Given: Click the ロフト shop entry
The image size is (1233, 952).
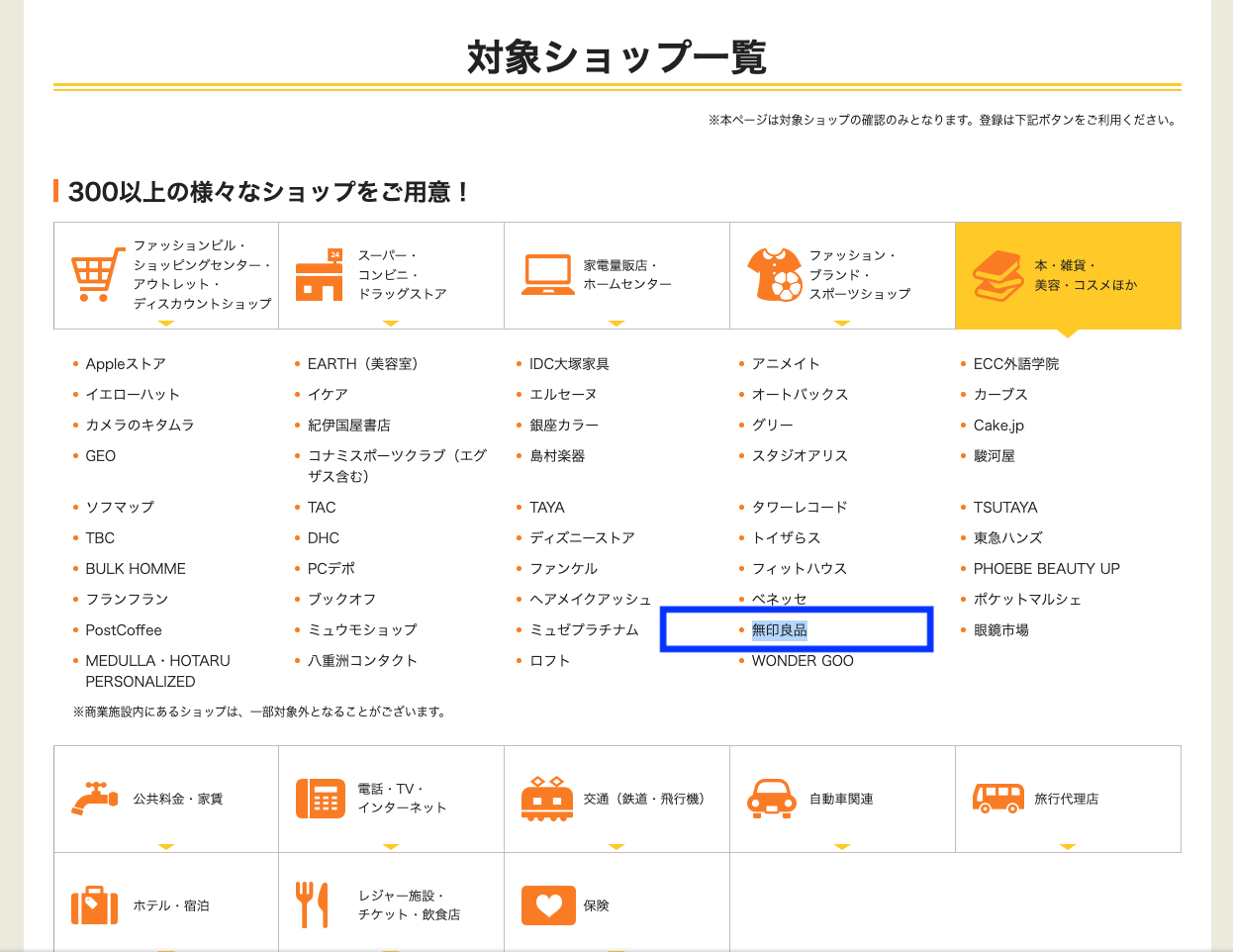Looking at the screenshot, I should pyautogui.click(x=550, y=661).
